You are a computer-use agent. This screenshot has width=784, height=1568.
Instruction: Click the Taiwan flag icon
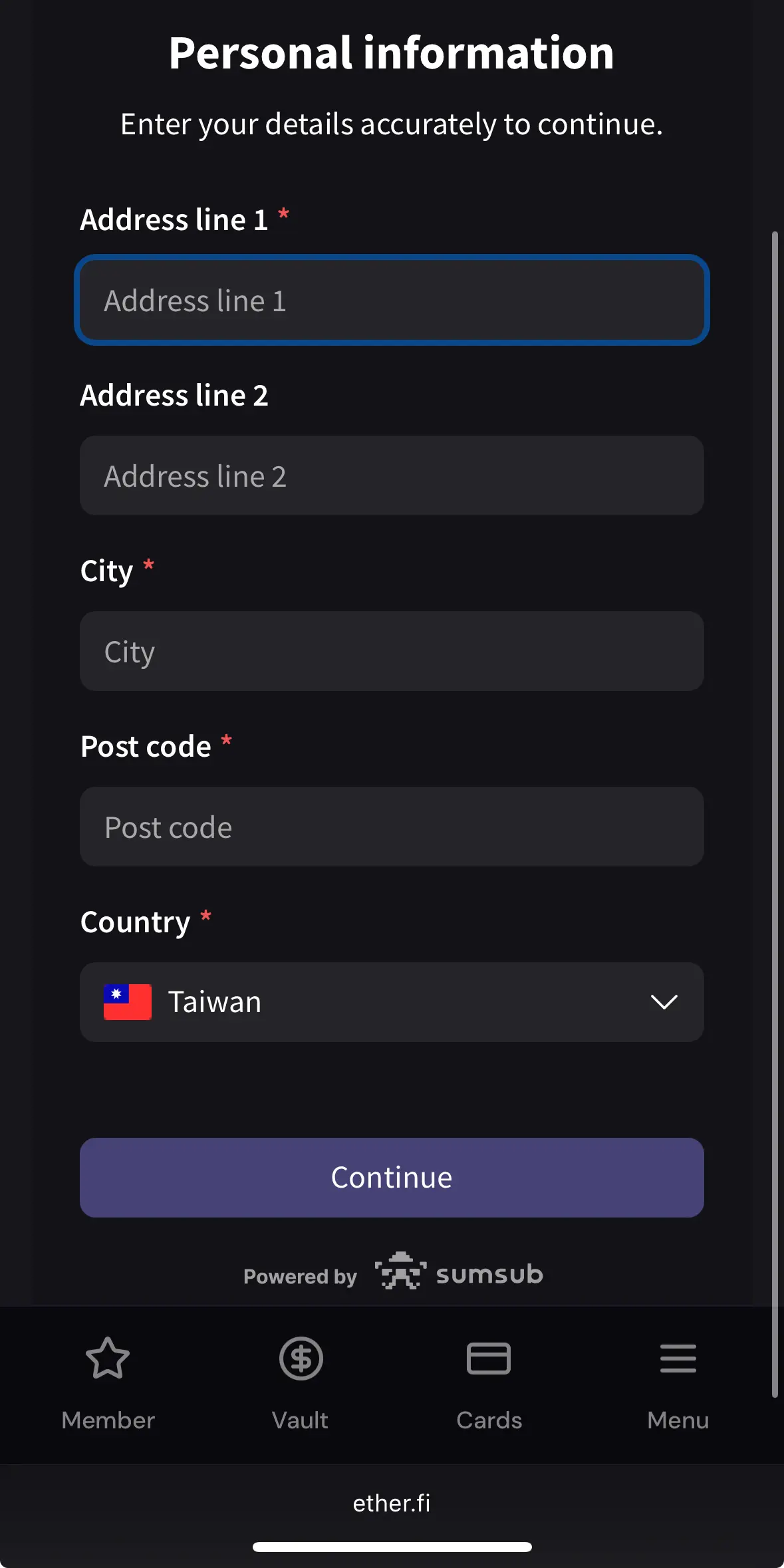coord(128,1001)
